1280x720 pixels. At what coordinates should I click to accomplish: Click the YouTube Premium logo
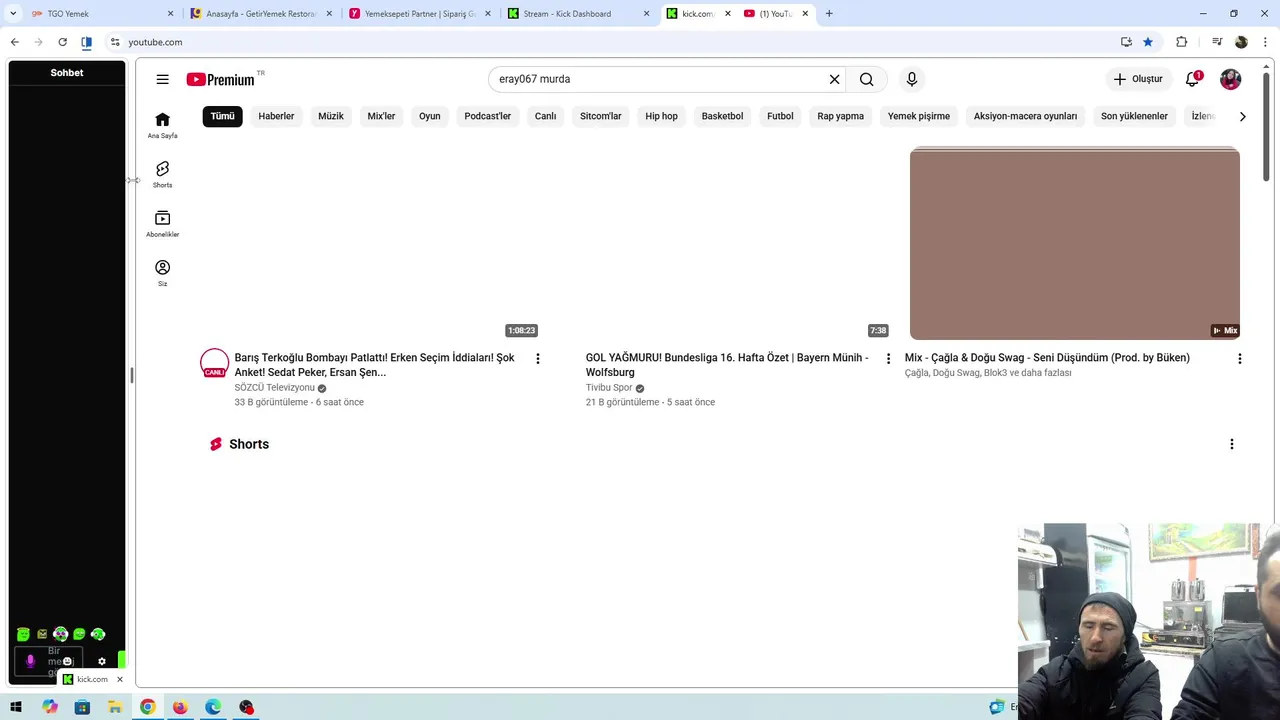click(221, 79)
